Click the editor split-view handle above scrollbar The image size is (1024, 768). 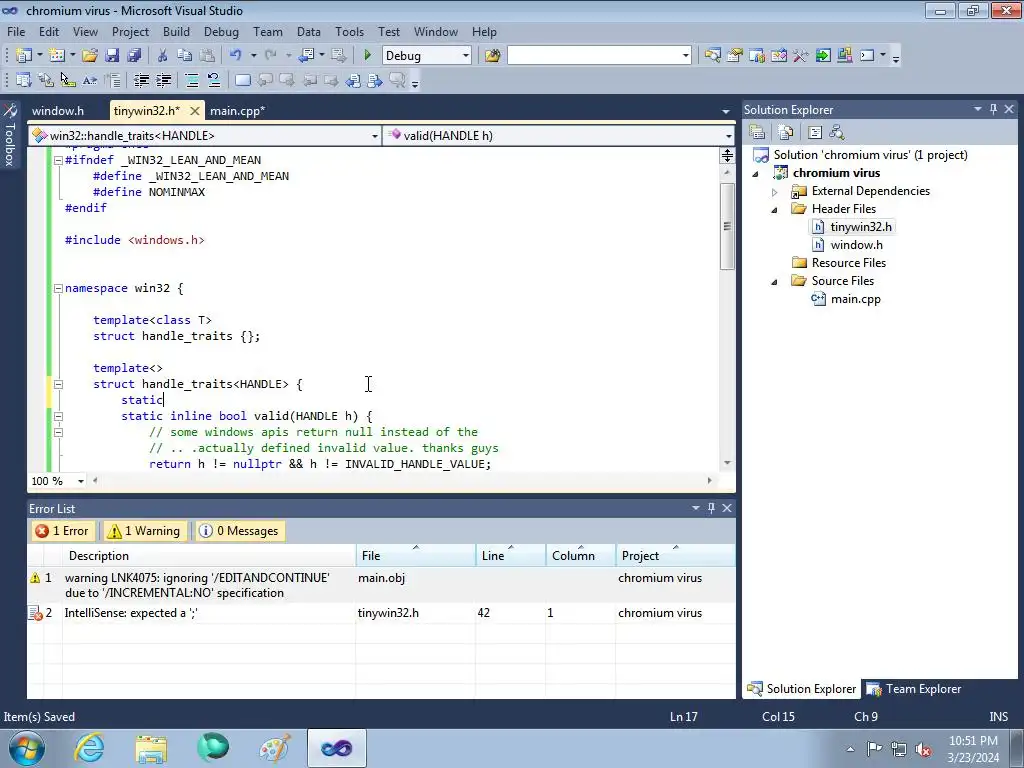click(x=727, y=155)
